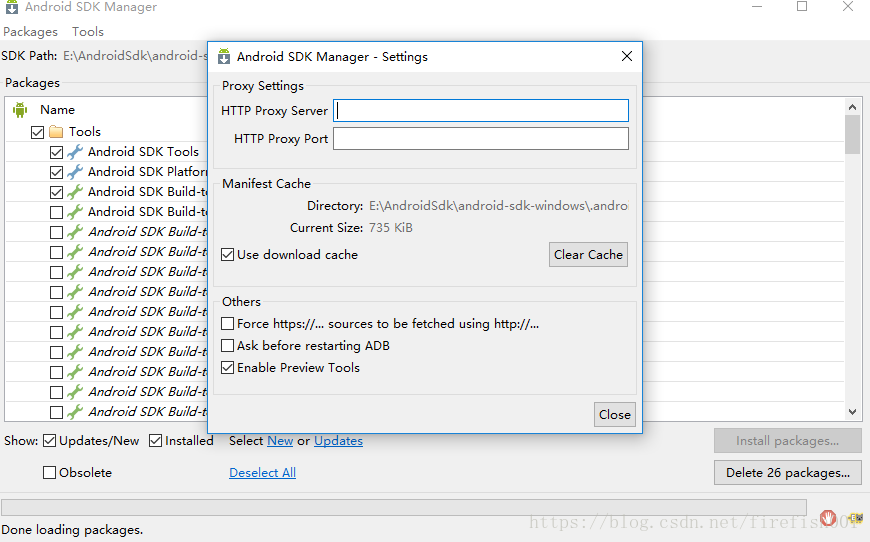Click the New selection link

280,440
